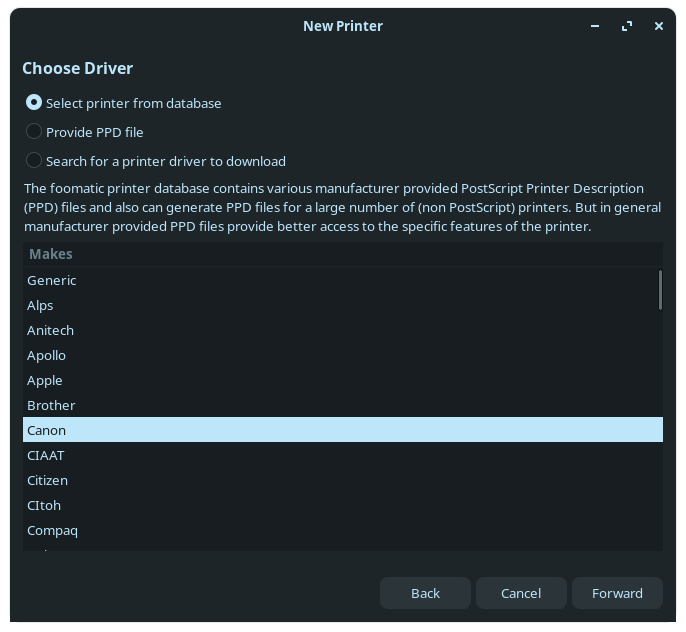Enable 'Search for a printer driver to download'
The height and width of the screenshot is (632, 686).
tap(34, 161)
